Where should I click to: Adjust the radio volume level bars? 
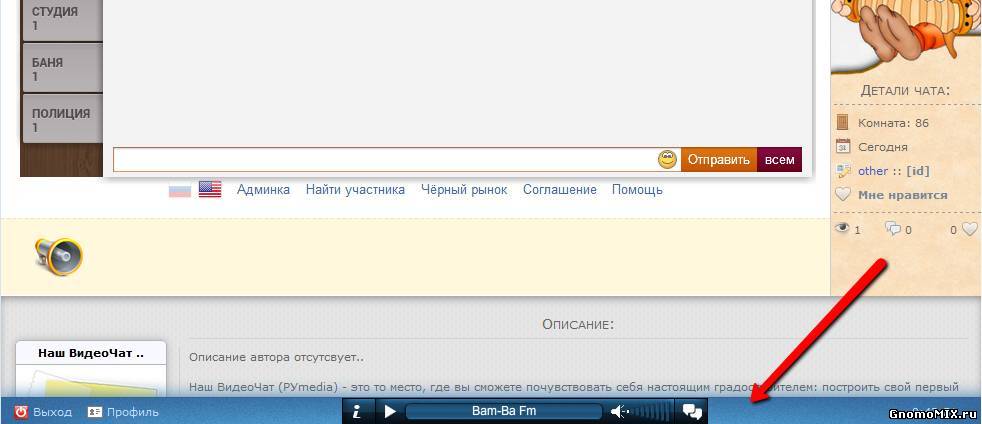tap(655, 411)
